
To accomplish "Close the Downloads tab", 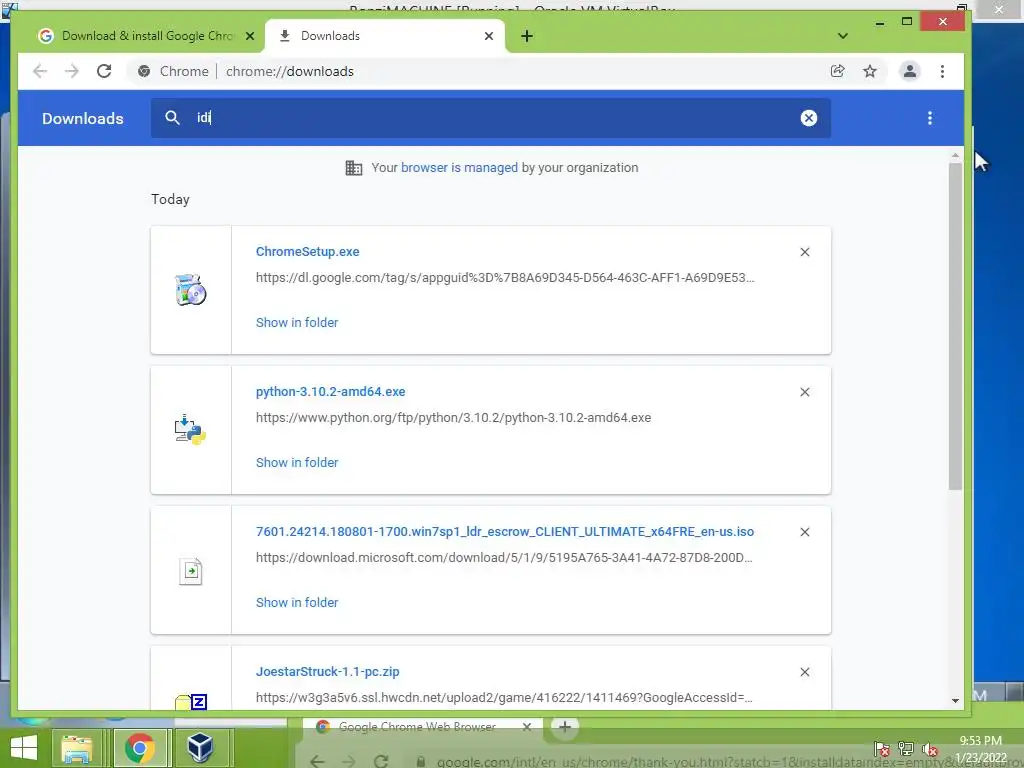I will point(488,36).
